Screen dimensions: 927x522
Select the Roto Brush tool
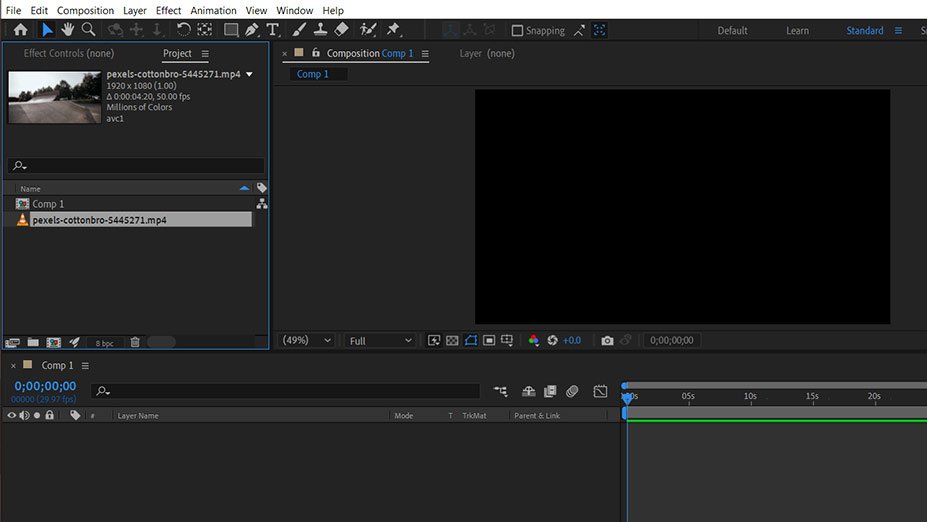(368, 30)
